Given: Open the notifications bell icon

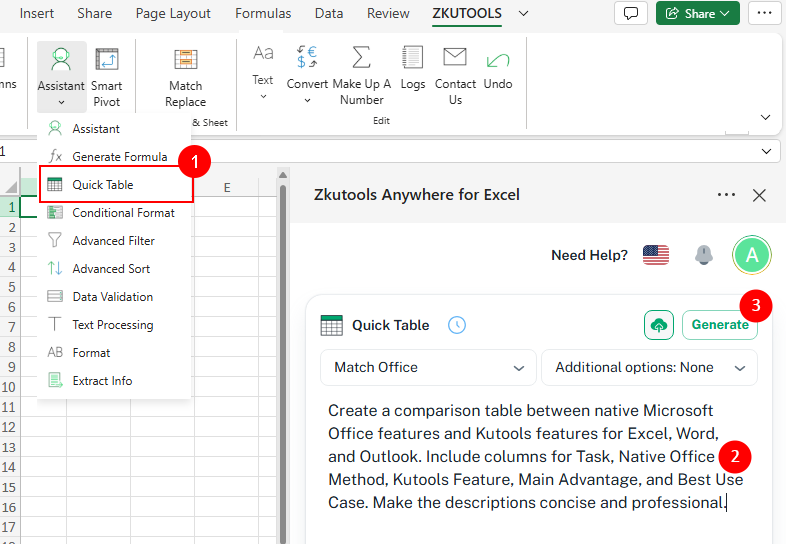Looking at the screenshot, I should click(x=704, y=255).
